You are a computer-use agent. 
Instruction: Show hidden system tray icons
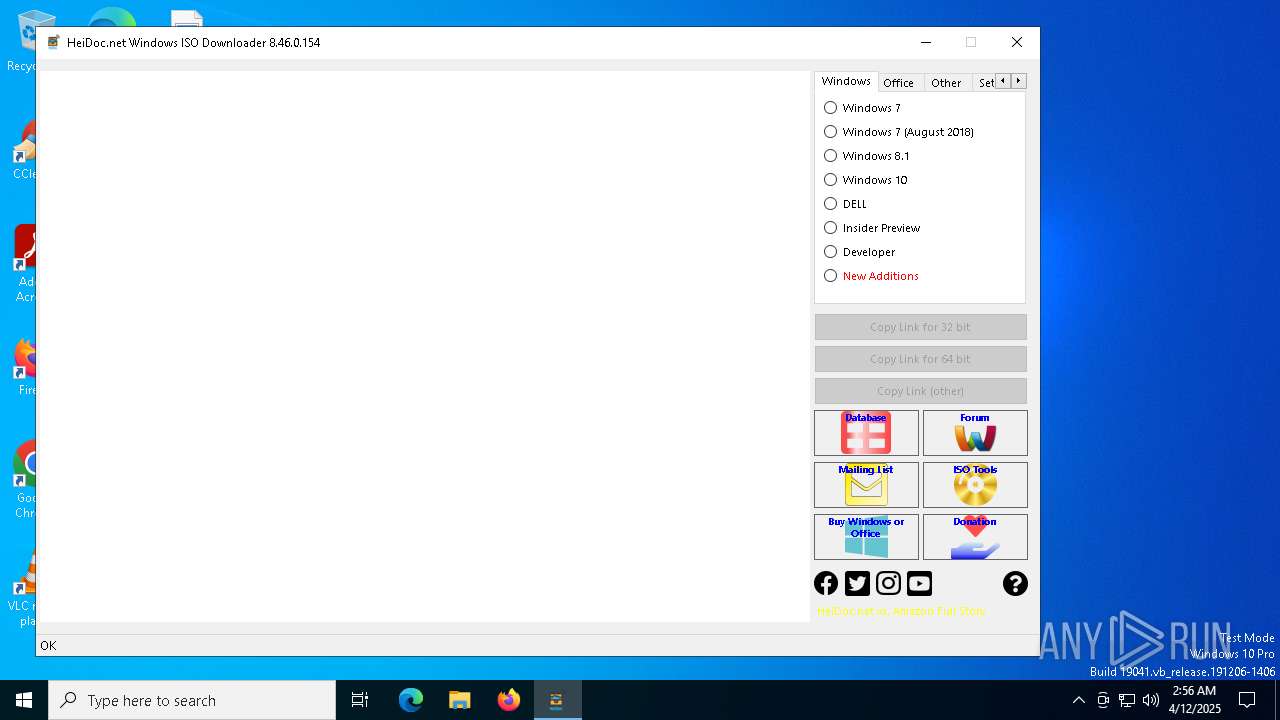pyautogui.click(x=1078, y=700)
